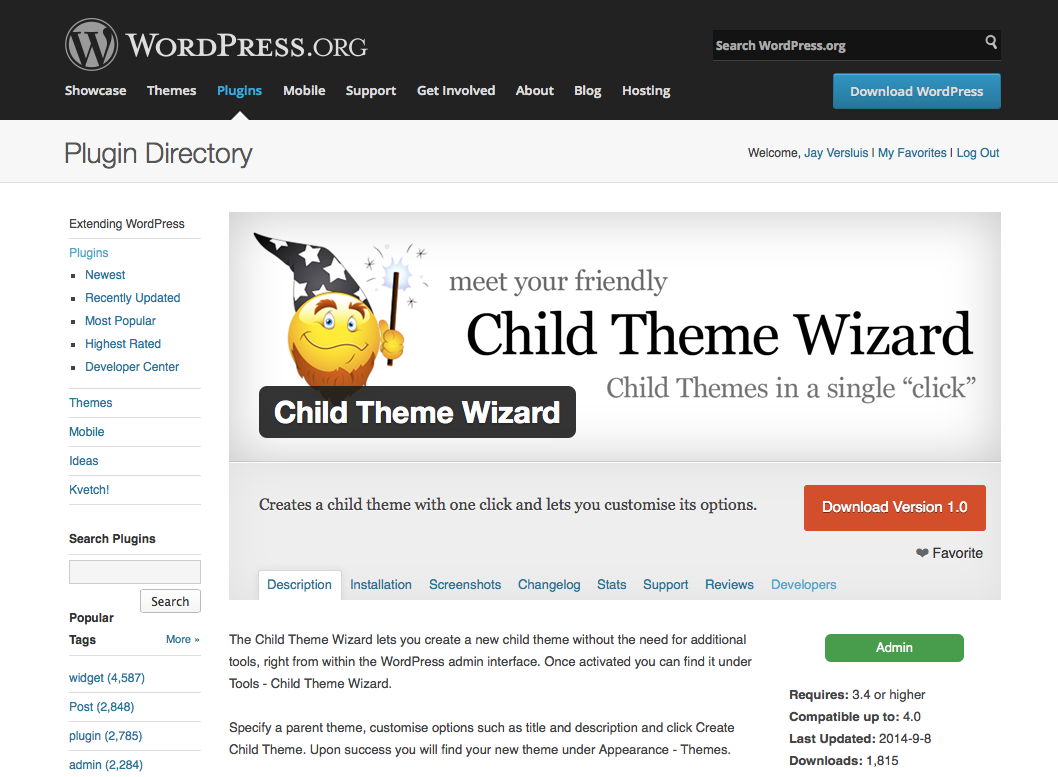
Task: Click the Log Out link
Action: 978,153
